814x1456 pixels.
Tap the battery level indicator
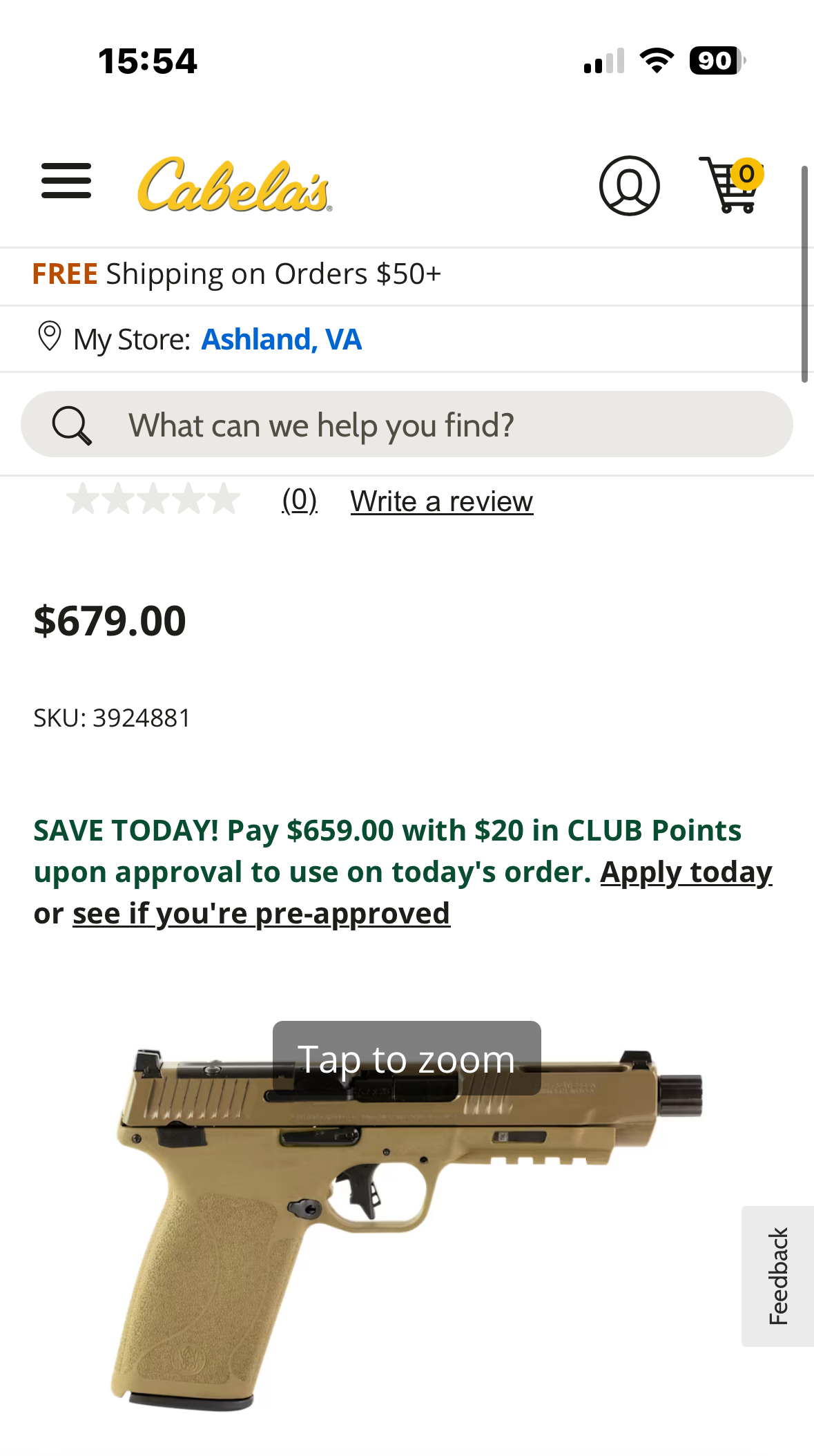[717, 61]
